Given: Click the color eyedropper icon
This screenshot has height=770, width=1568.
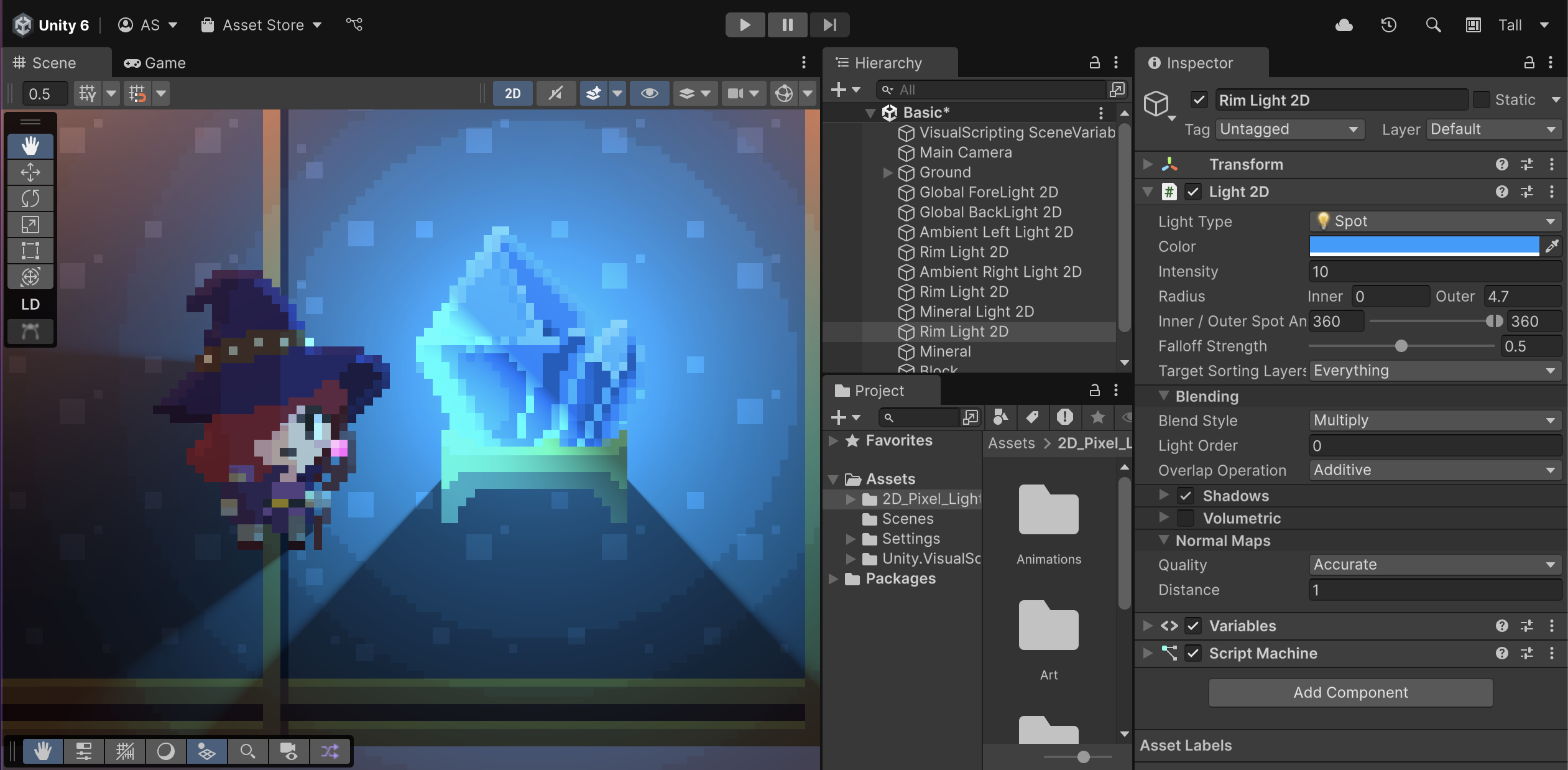Looking at the screenshot, I should (x=1552, y=246).
